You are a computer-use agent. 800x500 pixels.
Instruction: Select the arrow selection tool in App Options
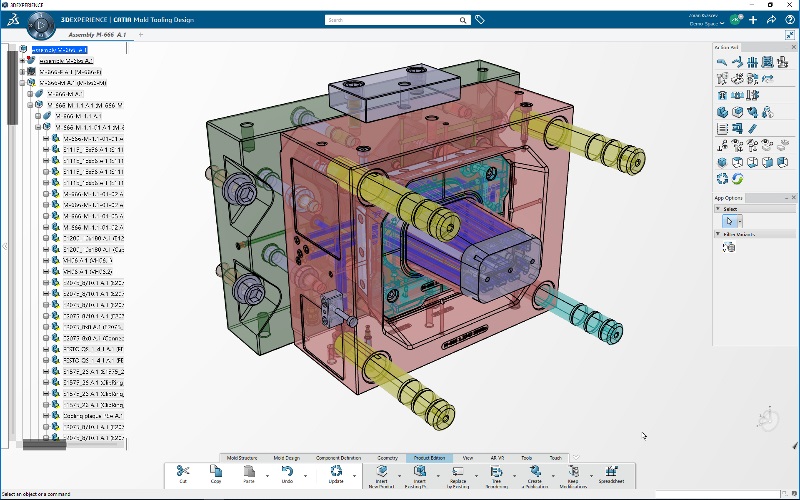pyautogui.click(x=729, y=221)
